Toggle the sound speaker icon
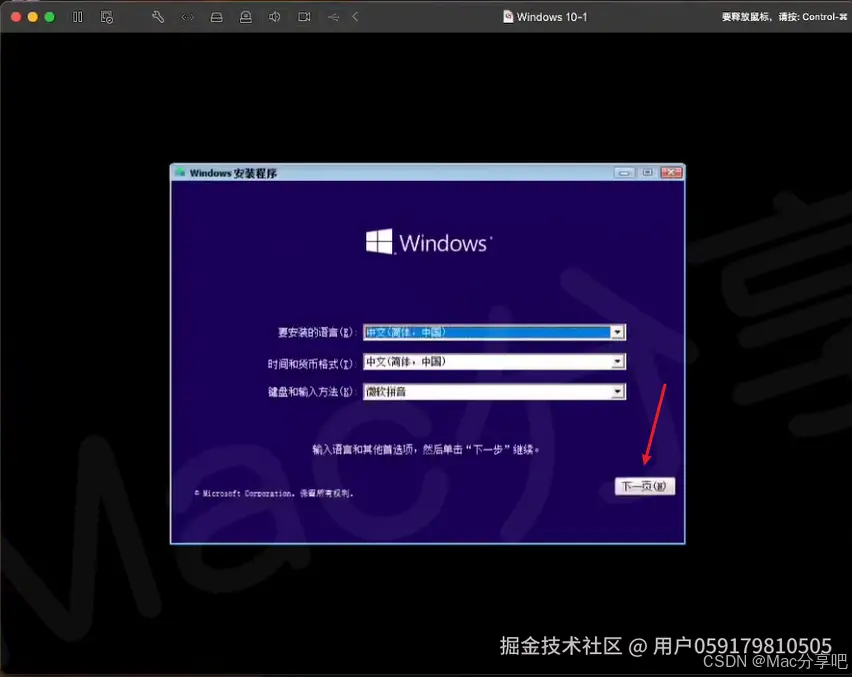852x677 pixels. coord(274,17)
